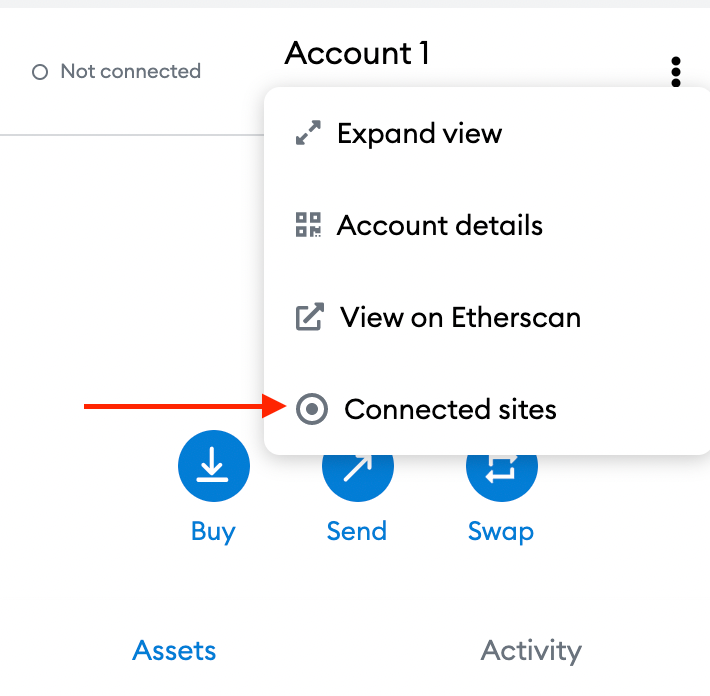Image resolution: width=710 pixels, height=696 pixels.
Task: Click the "Not connected" status text
Action: click(x=130, y=72)
